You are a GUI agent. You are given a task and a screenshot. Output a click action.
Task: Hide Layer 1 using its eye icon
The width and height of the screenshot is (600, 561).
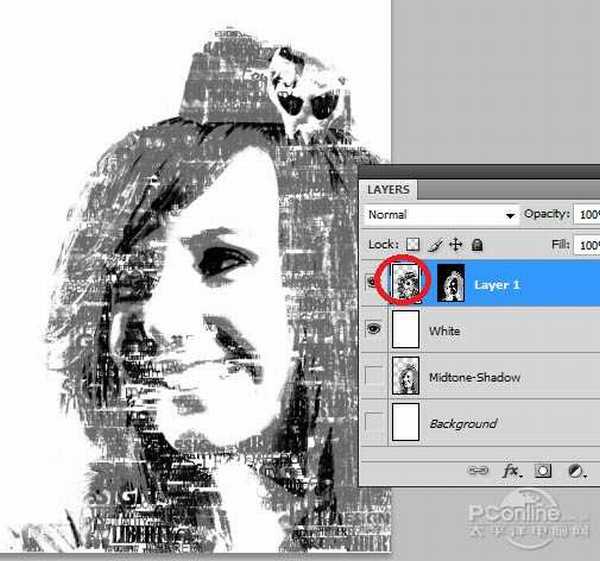374,284
